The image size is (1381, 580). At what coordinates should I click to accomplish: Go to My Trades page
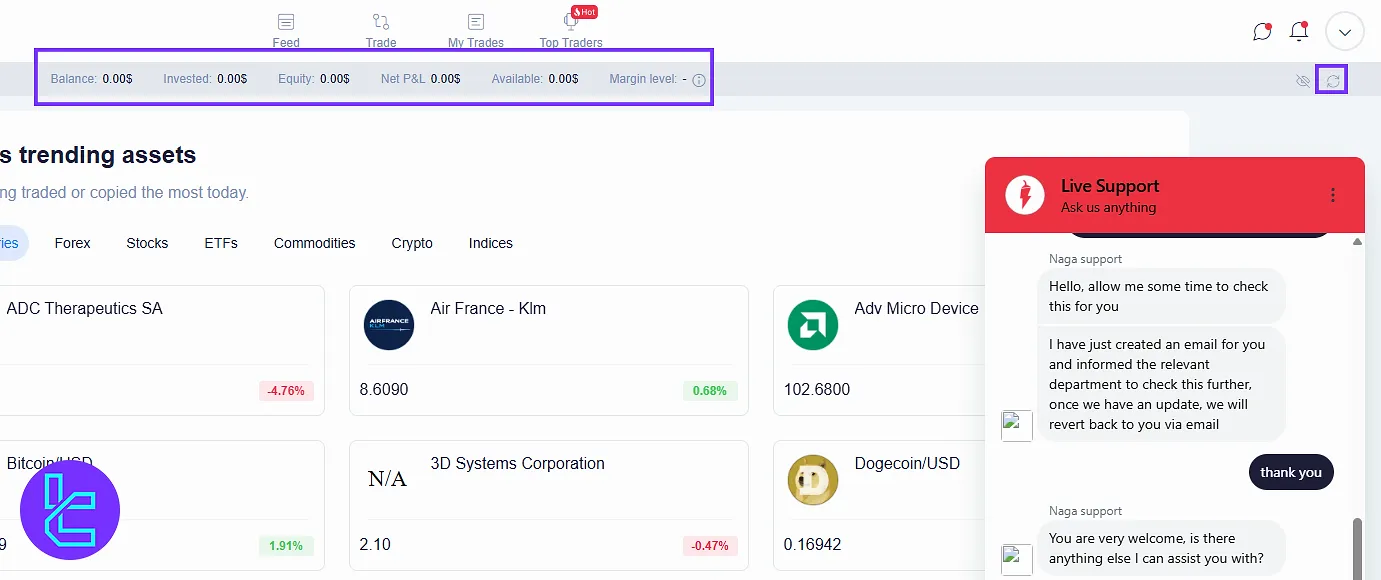476,23
